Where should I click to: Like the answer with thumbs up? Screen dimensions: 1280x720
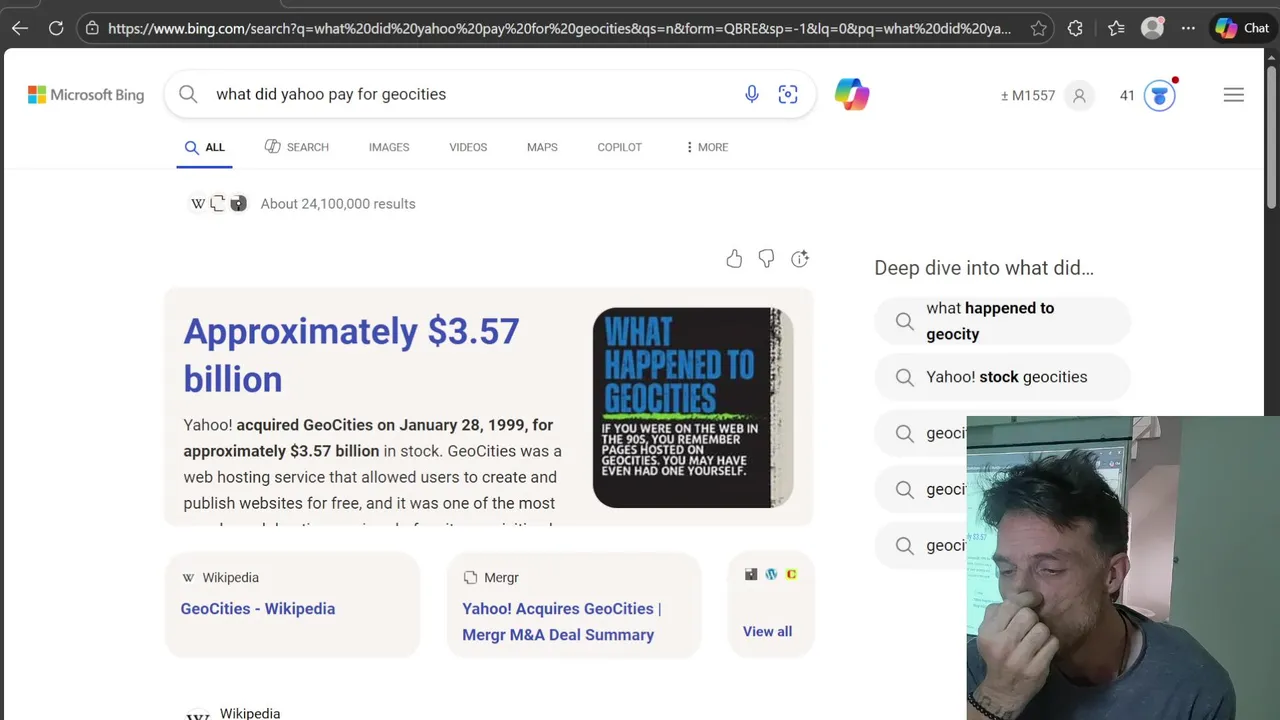(x=734, y=259)
